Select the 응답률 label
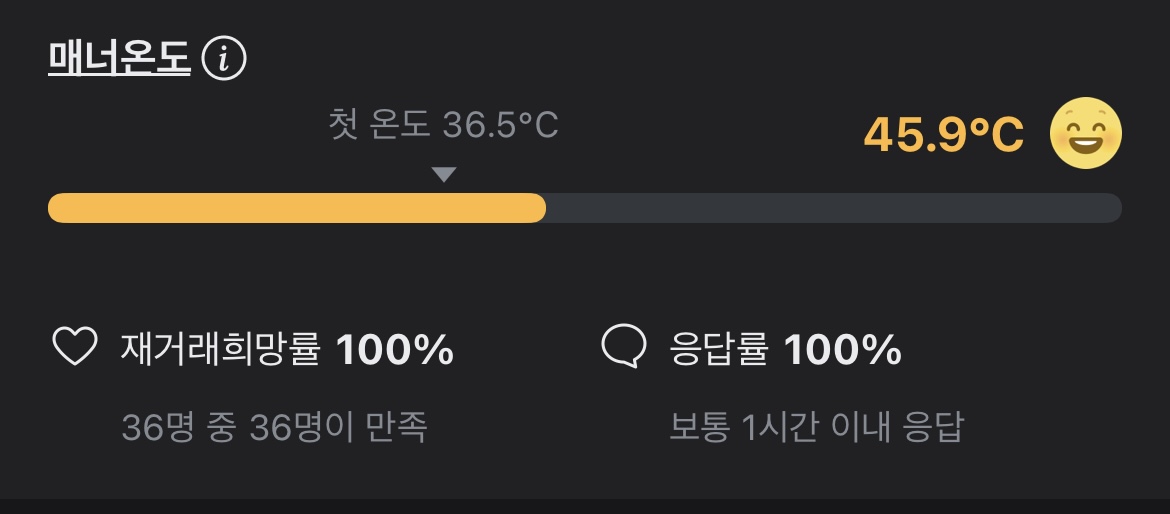Viewport: 1170px width, 514px height. coord(719,350)
